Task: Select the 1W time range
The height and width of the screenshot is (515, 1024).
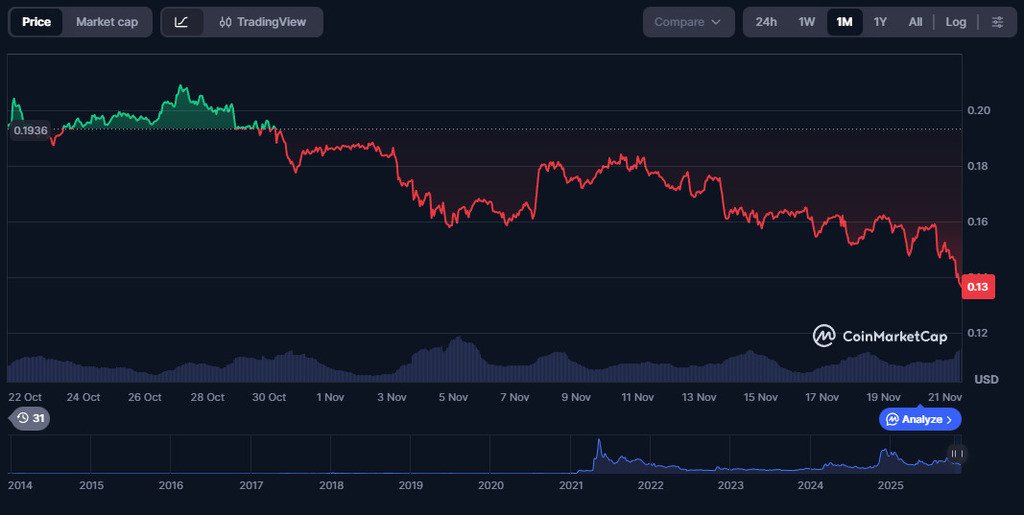Action: (x=806, y=22)
